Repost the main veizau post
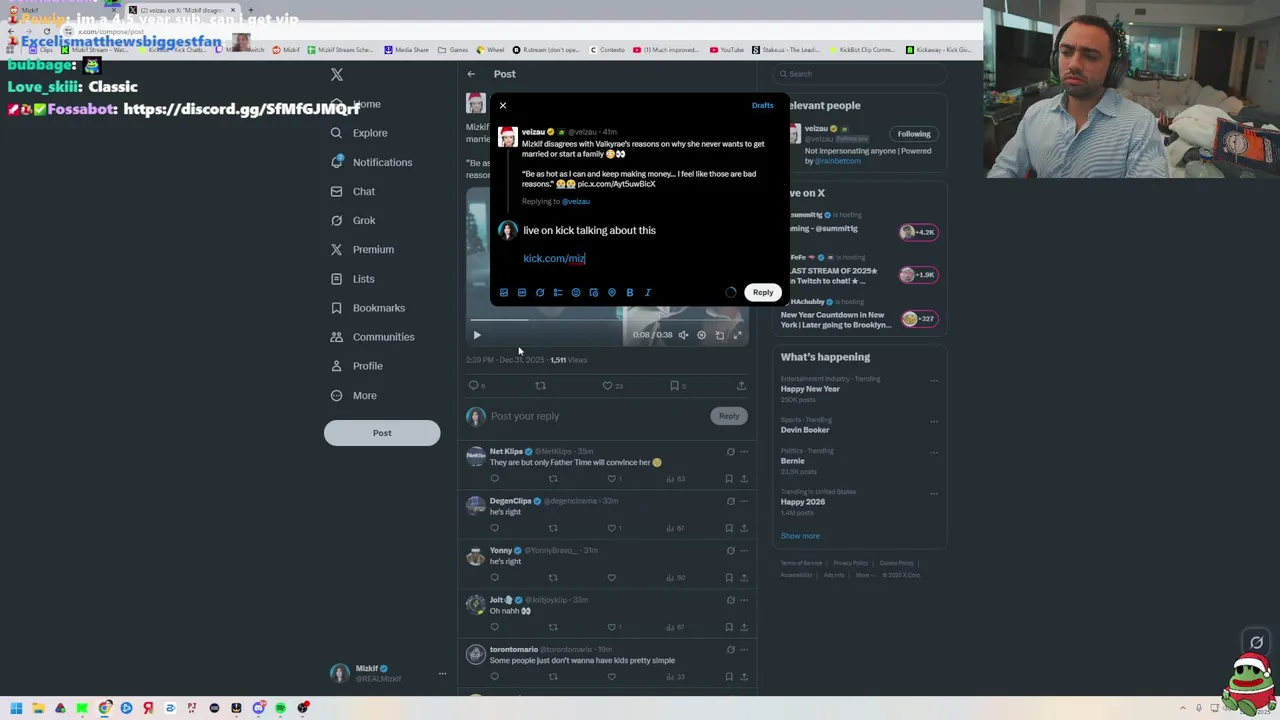 click(x=540, y=386)
